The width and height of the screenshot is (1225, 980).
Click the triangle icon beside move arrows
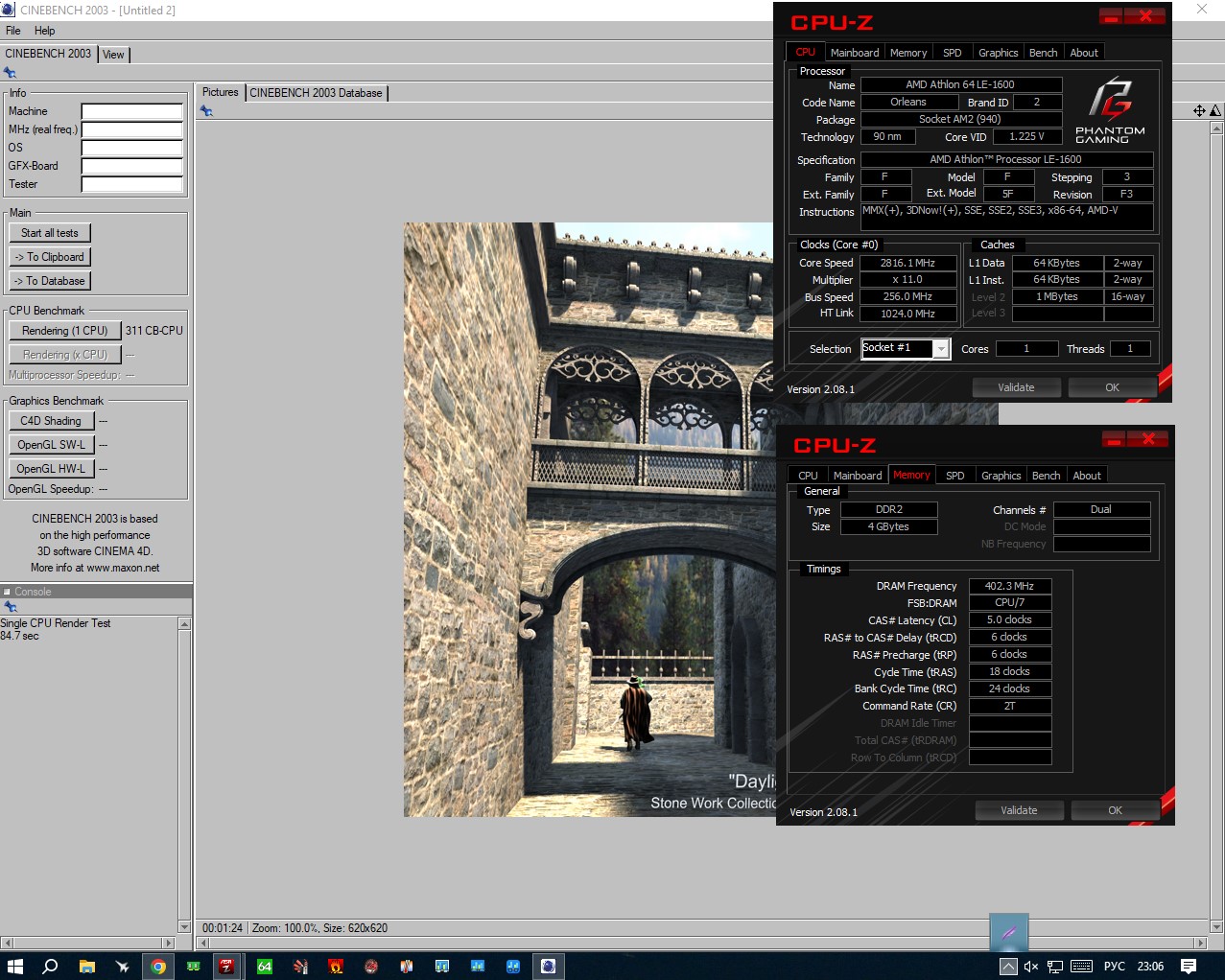click(x=1215, y=111)
